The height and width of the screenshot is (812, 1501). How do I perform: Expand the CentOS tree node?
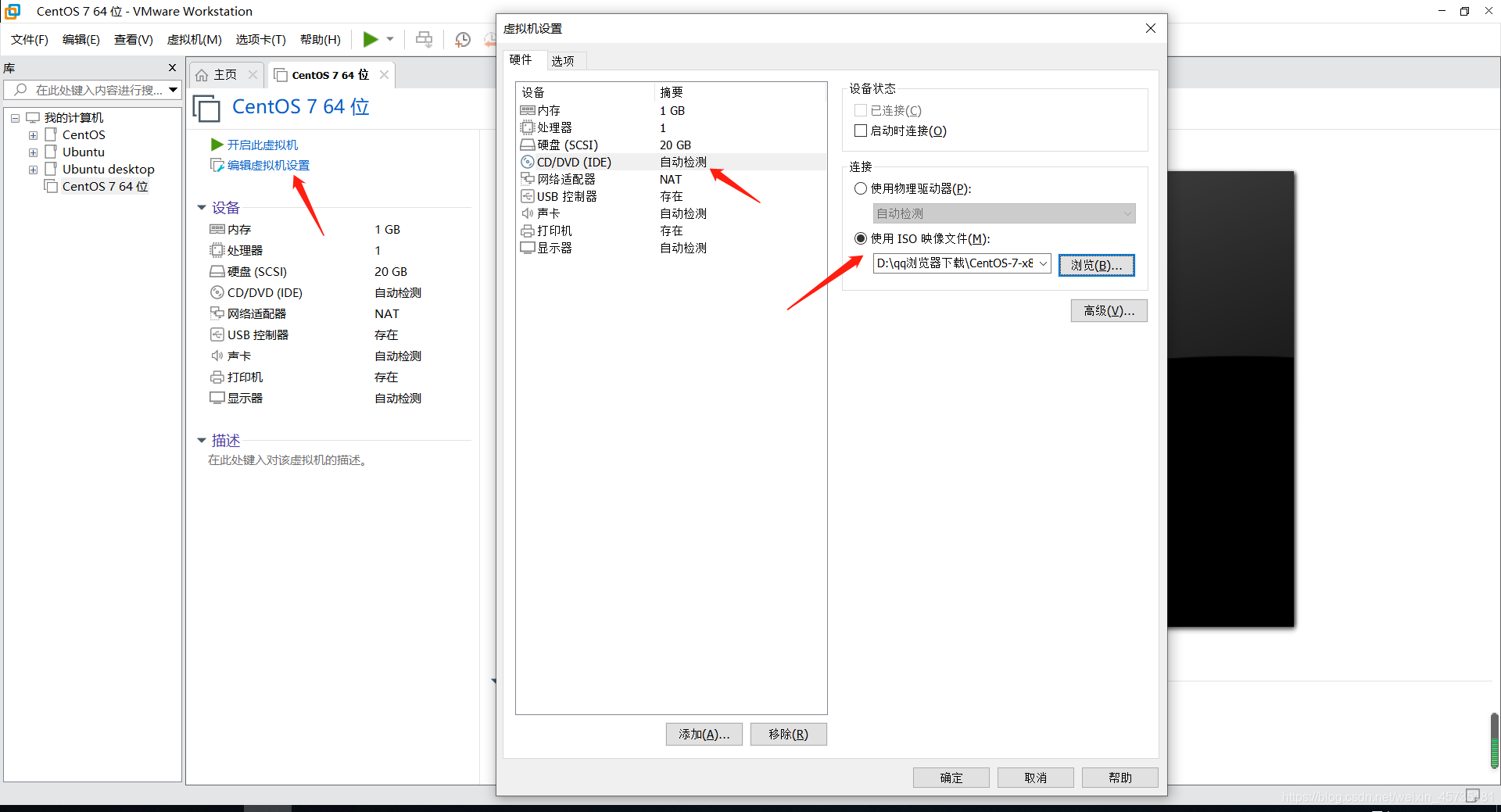coord(33,135)
